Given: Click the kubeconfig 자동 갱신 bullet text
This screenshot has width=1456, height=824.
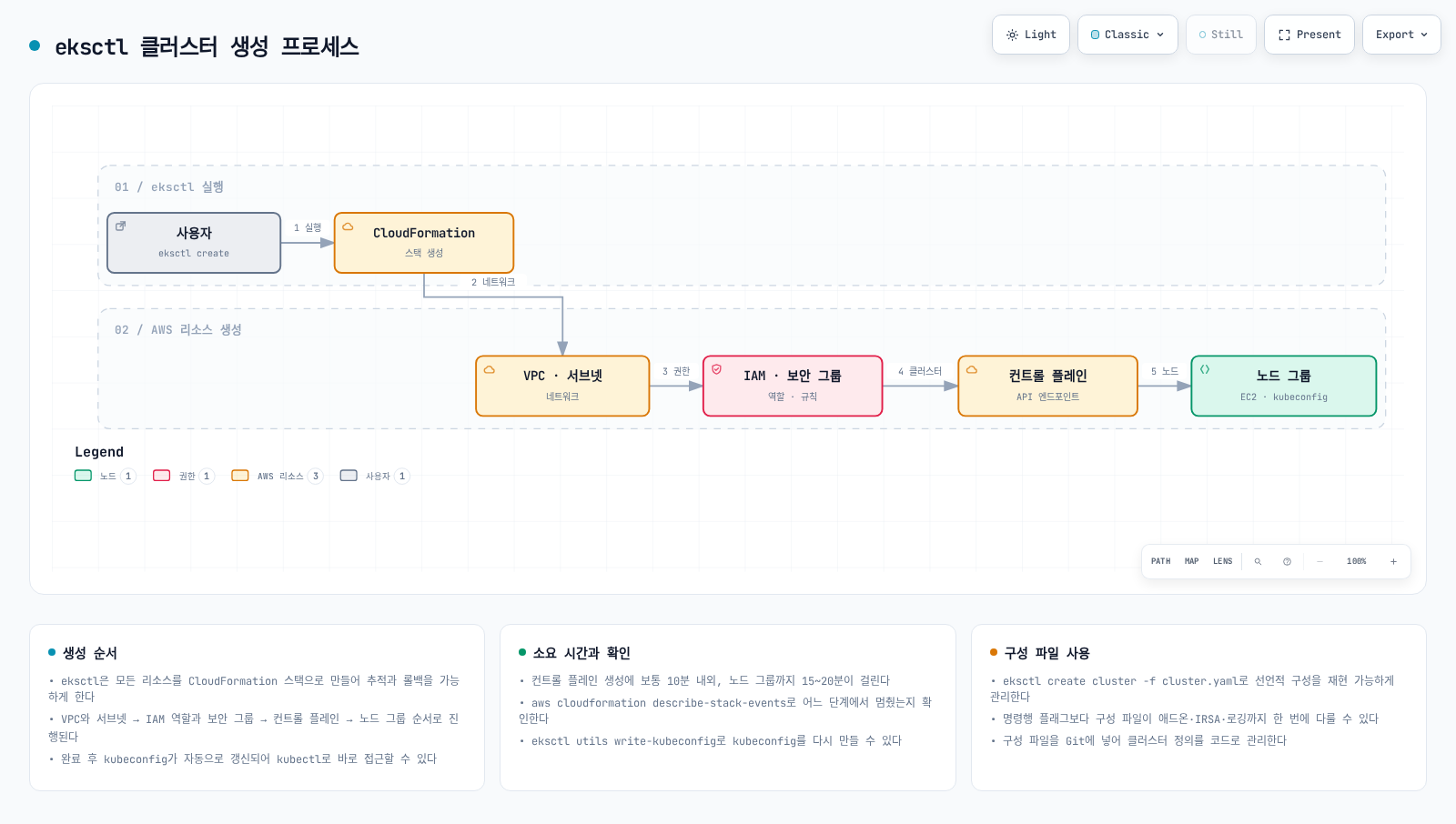Looking at the screenshot, I should pyautogui.click(x=243, y=759).
